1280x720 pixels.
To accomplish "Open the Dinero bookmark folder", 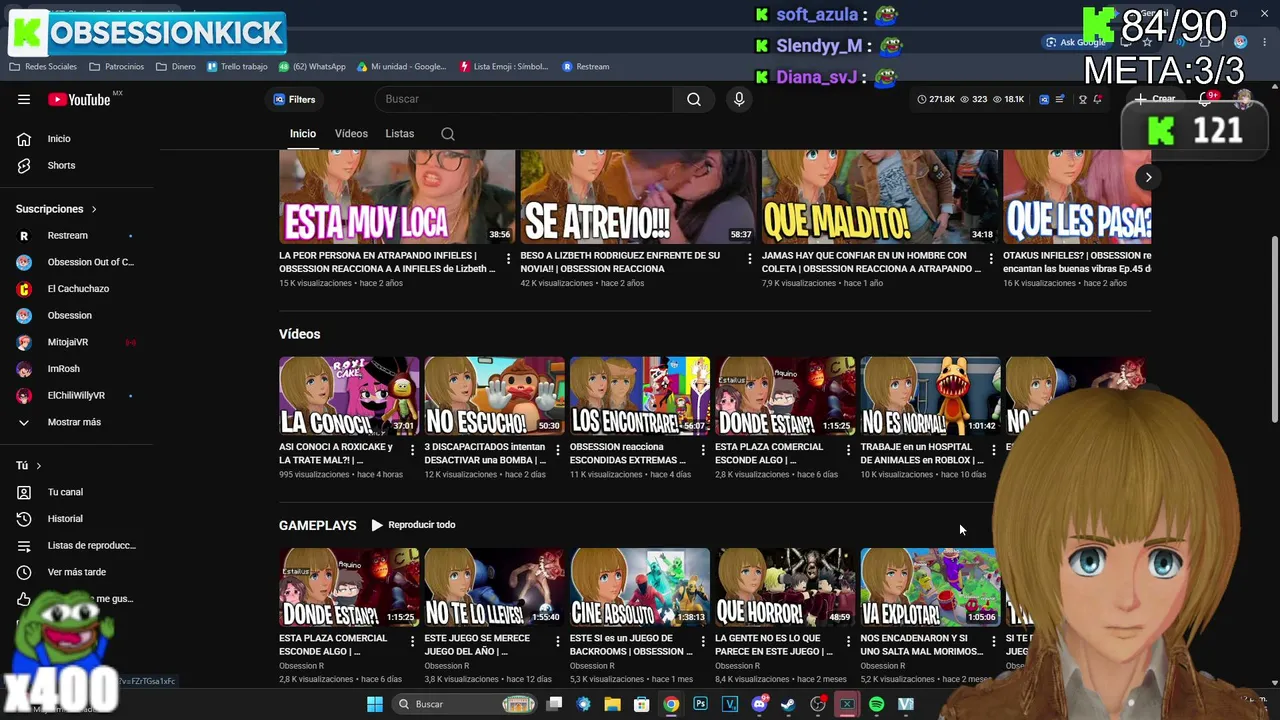I will [176, 67].
